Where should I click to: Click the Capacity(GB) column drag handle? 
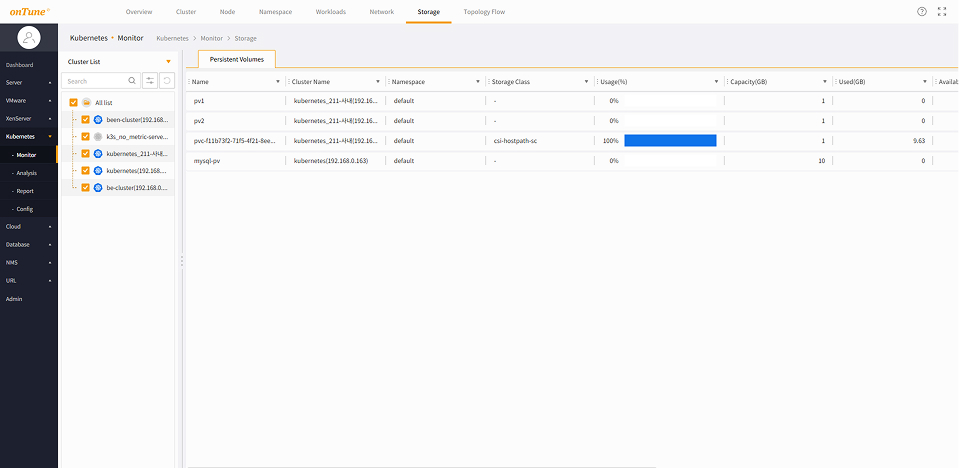727,81
